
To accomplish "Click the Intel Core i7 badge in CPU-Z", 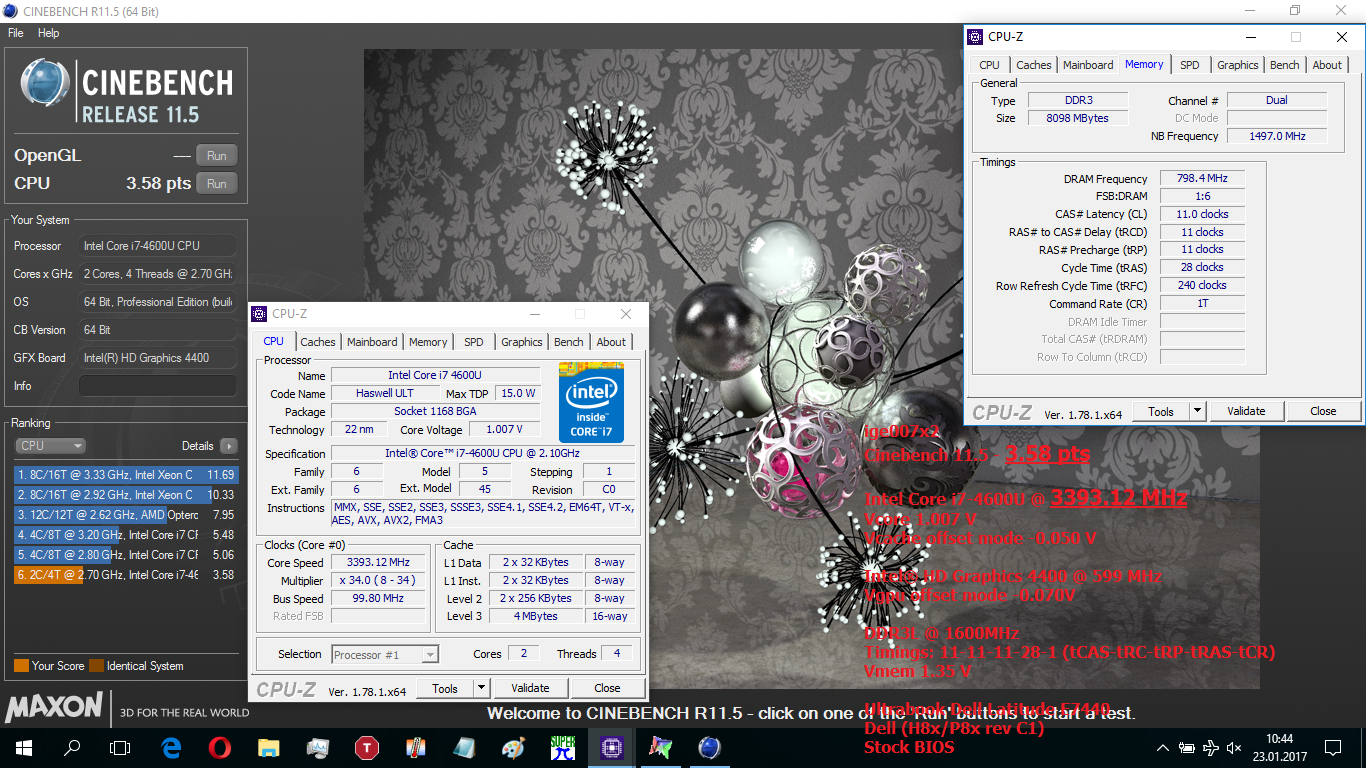I will pyautogui.click(x=591, y=403).
